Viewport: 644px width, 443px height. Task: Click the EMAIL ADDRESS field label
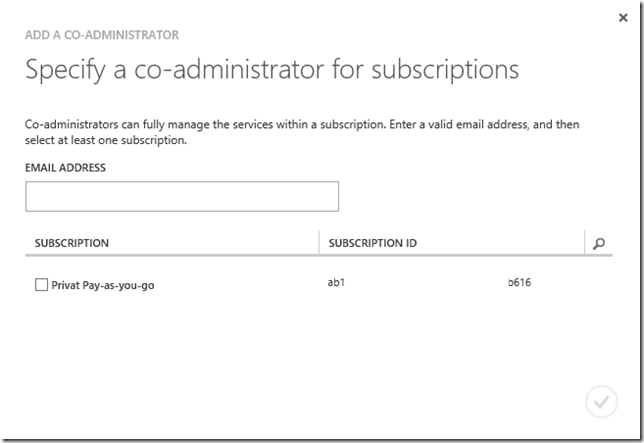click(65, 168)
